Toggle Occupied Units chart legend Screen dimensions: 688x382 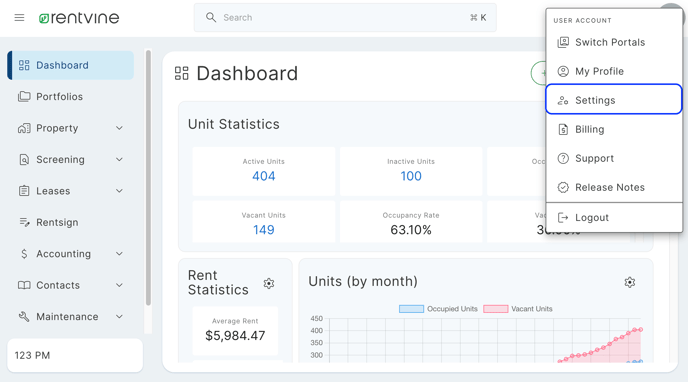438,309
